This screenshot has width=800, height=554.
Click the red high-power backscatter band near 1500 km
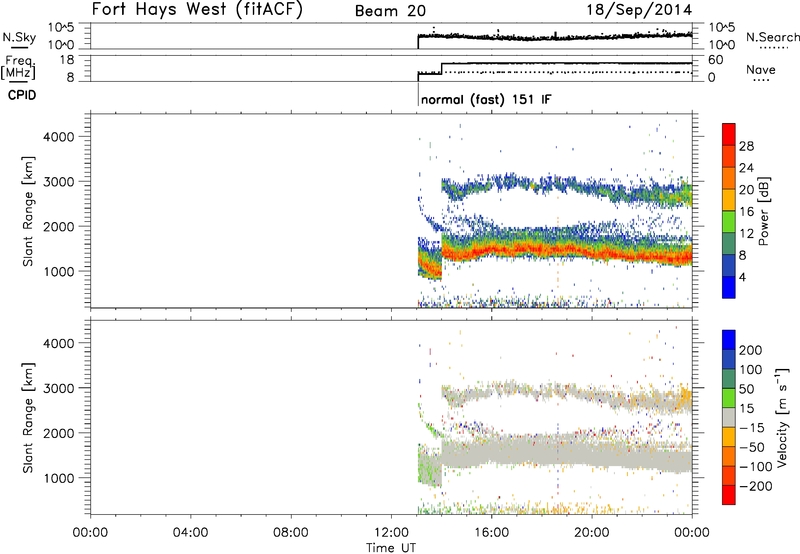point(566,251)
